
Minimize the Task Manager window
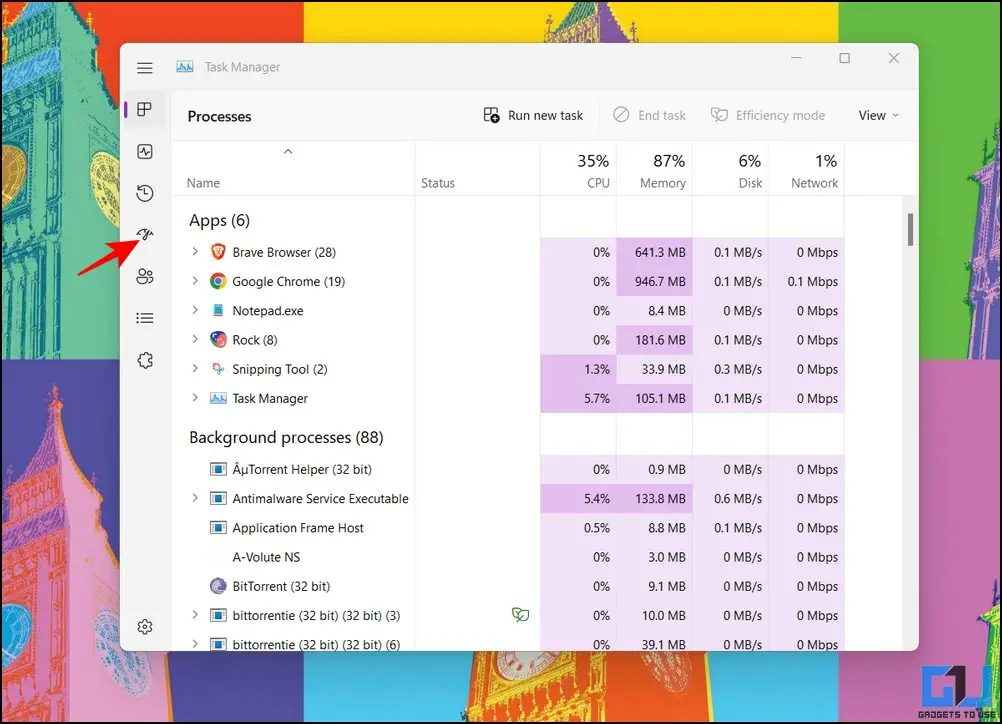pos(796,58)
